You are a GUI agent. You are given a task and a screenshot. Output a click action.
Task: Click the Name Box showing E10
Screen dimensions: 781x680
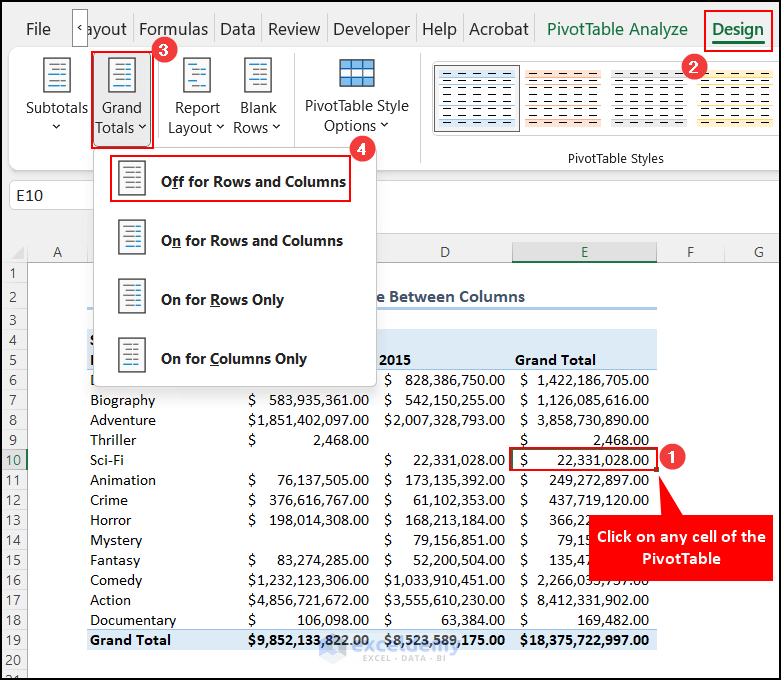(51, 195)
